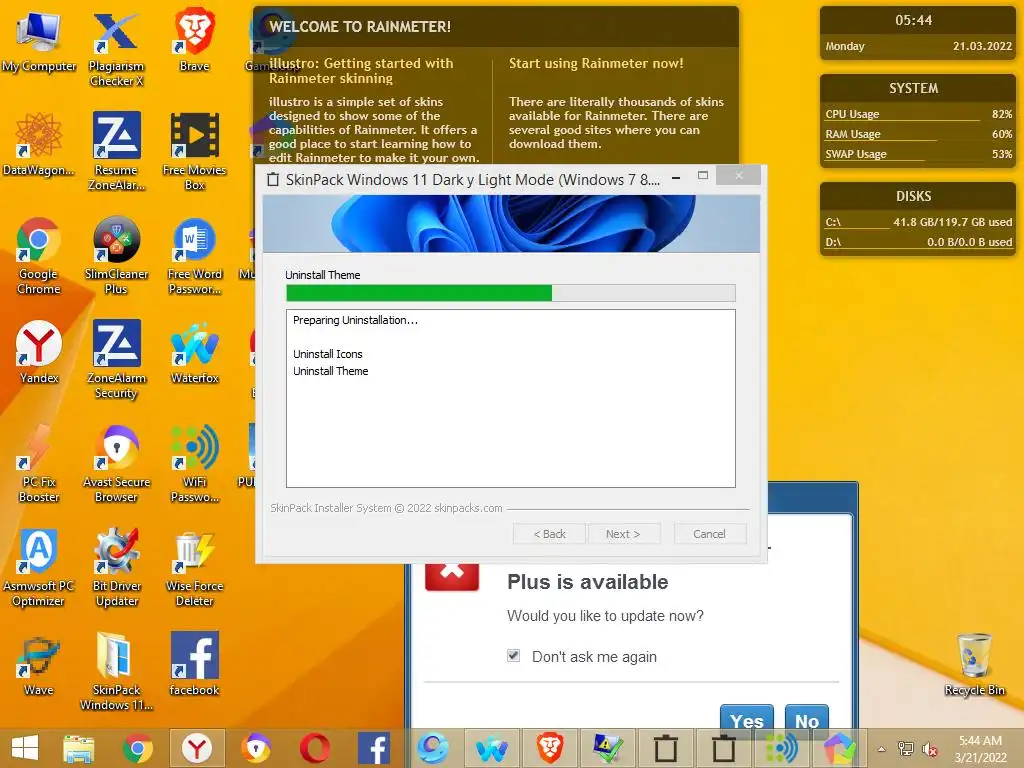1024x768 pixels.
Task: Minimize the SkinPack installer window
Action: 677,176
